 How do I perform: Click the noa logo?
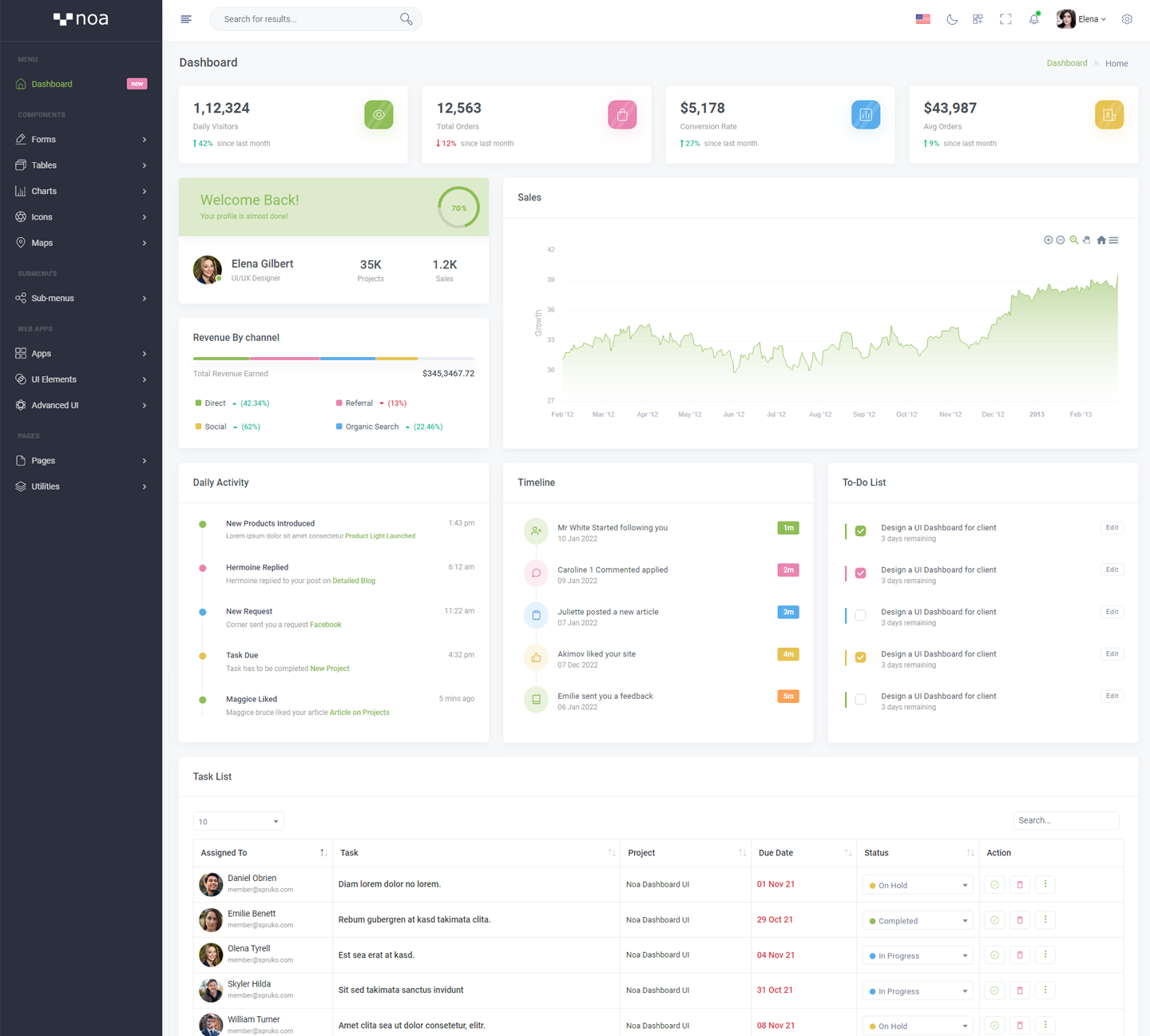(81, 19)
